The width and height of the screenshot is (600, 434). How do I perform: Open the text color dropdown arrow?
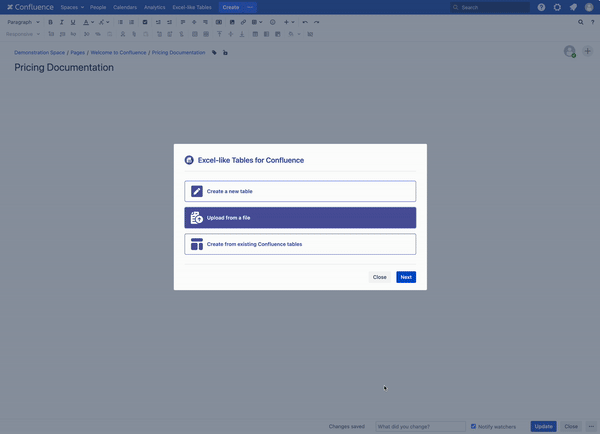point(94,21)
